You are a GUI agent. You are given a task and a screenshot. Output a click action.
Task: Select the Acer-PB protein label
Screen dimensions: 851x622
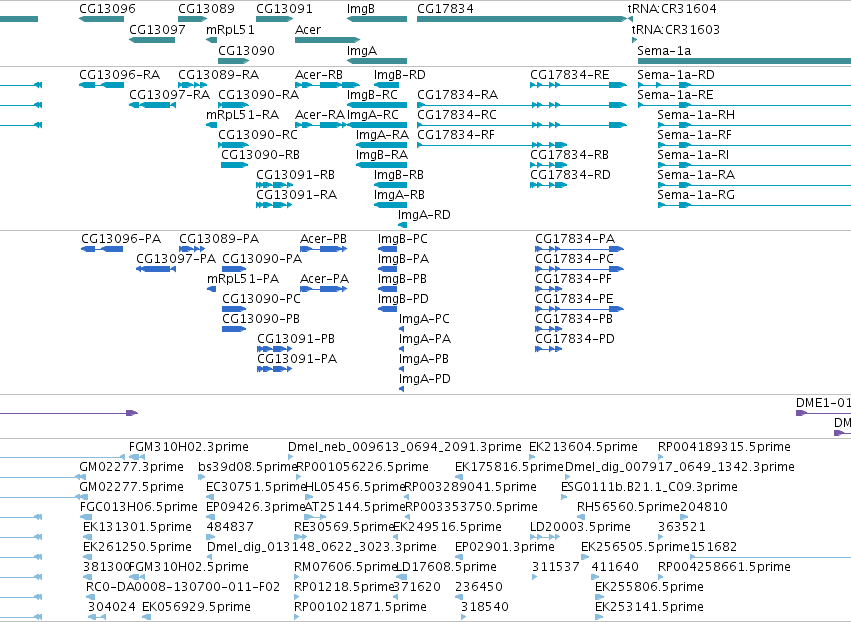323,239
